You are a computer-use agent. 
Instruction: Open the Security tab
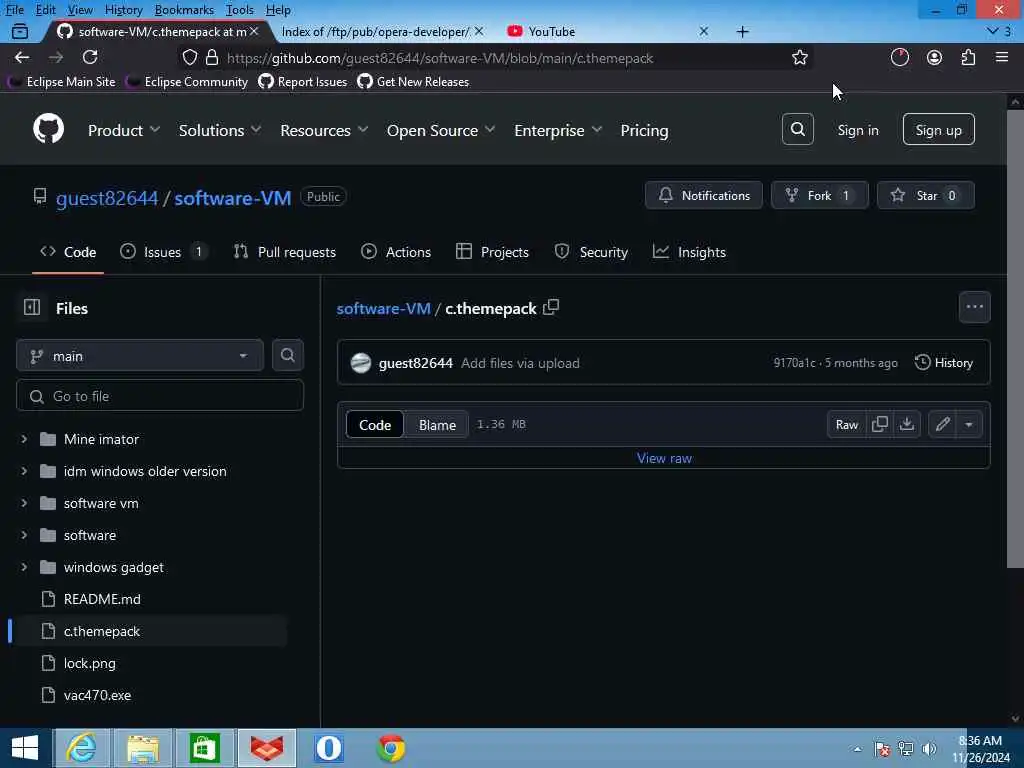591,251
